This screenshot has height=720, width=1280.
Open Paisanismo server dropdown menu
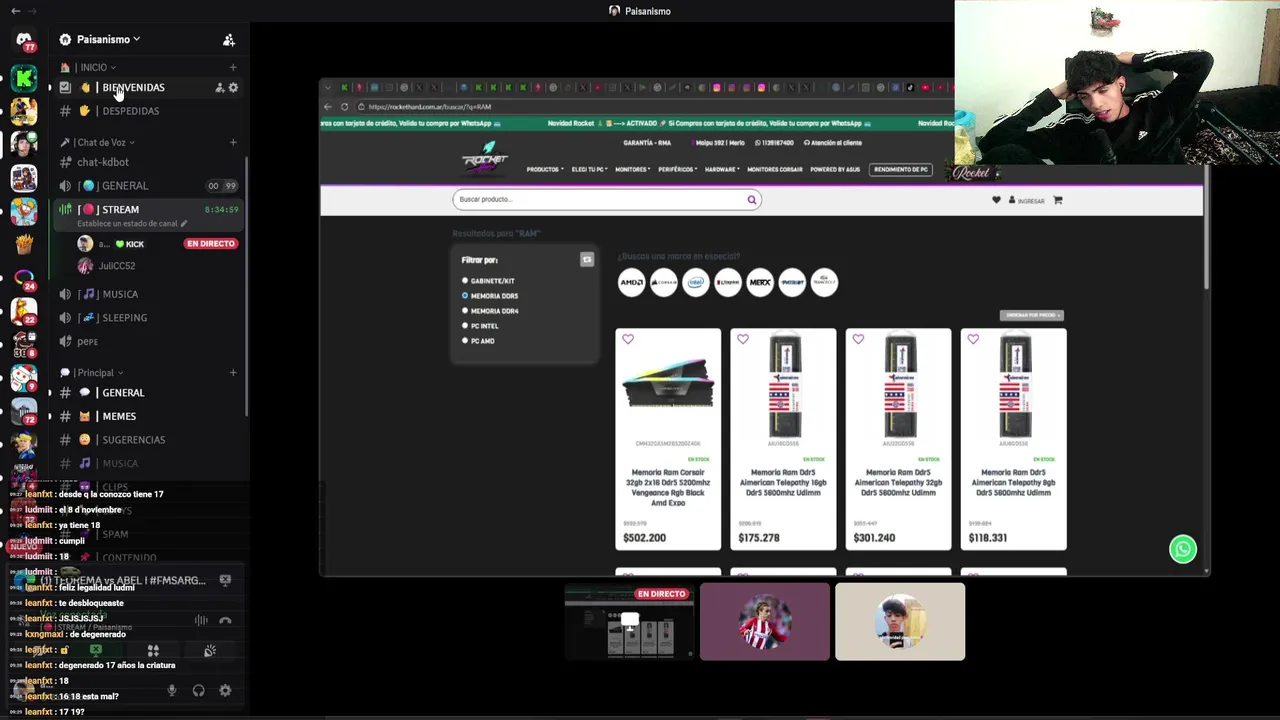(x=108, y=40)
